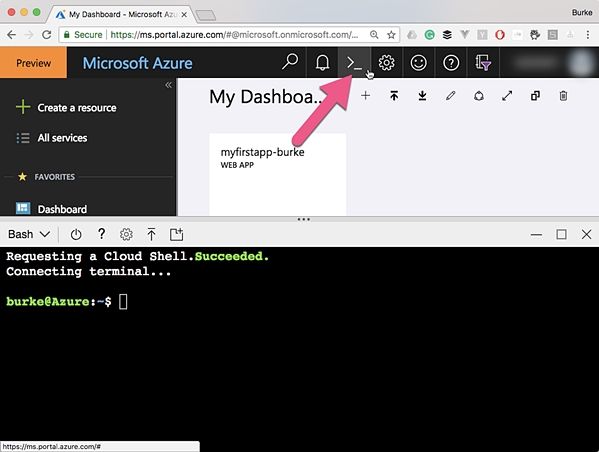
Task: Collapse the left sidebar with chevrons
Action: [168, 85]
